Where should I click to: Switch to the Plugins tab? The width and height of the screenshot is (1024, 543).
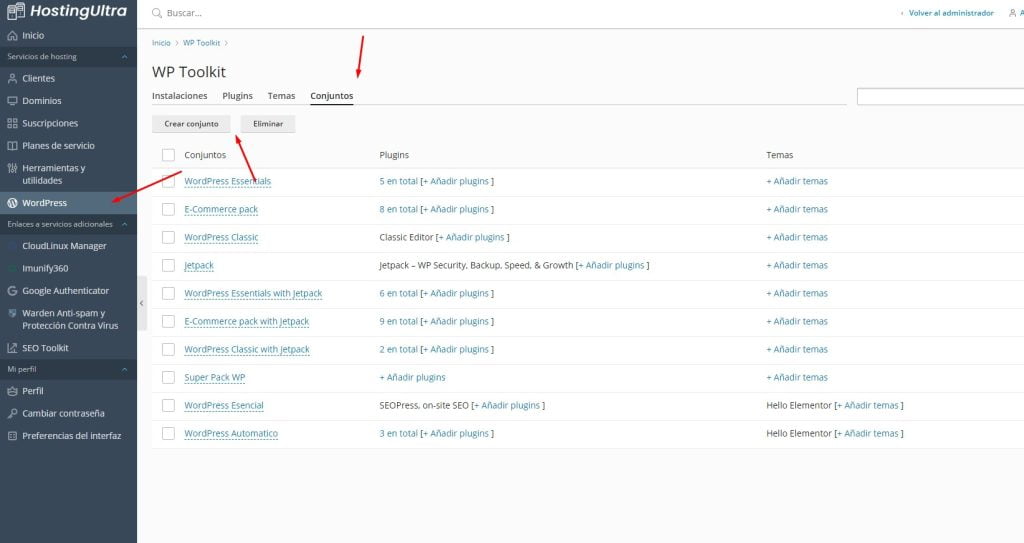point(237,96)
